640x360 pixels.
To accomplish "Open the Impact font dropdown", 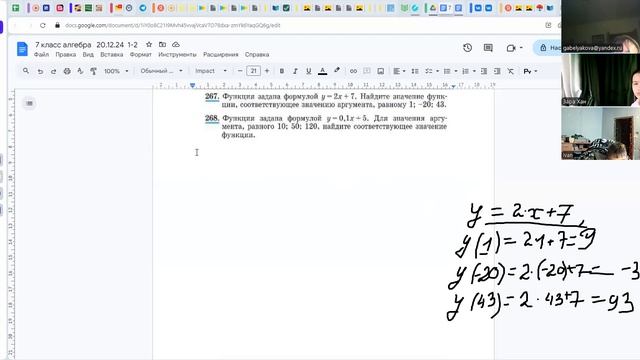I will (x=211, y=71).
